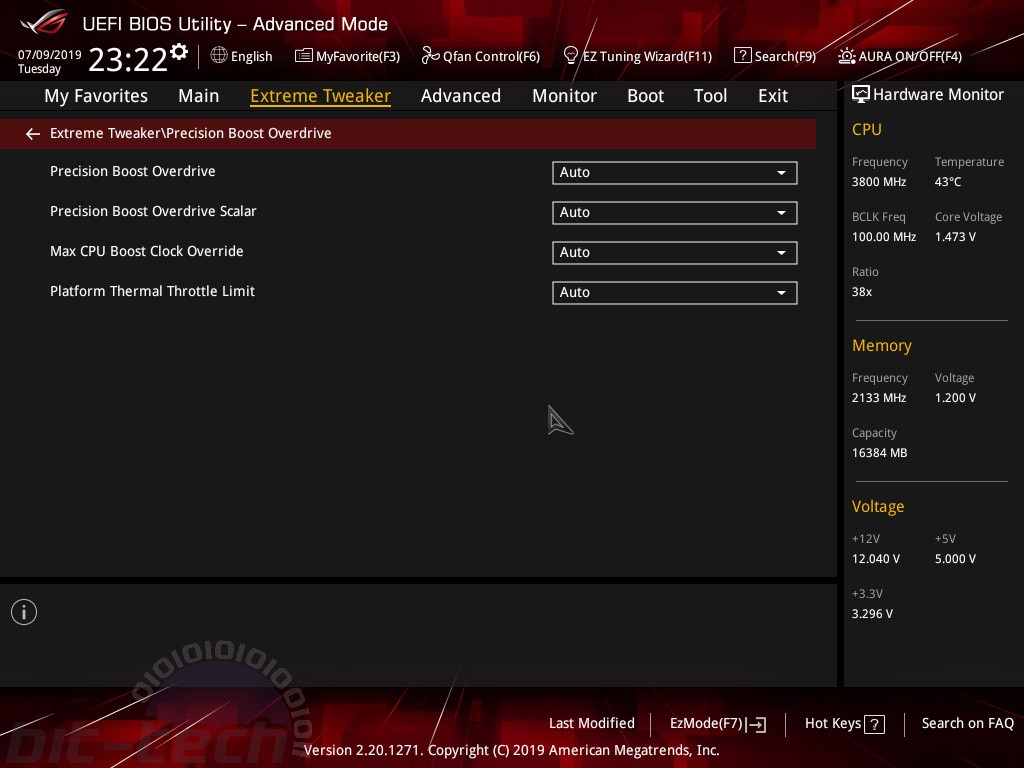Click Qfan Control(F6) label

pyautogui.click(x=491, y=57)
